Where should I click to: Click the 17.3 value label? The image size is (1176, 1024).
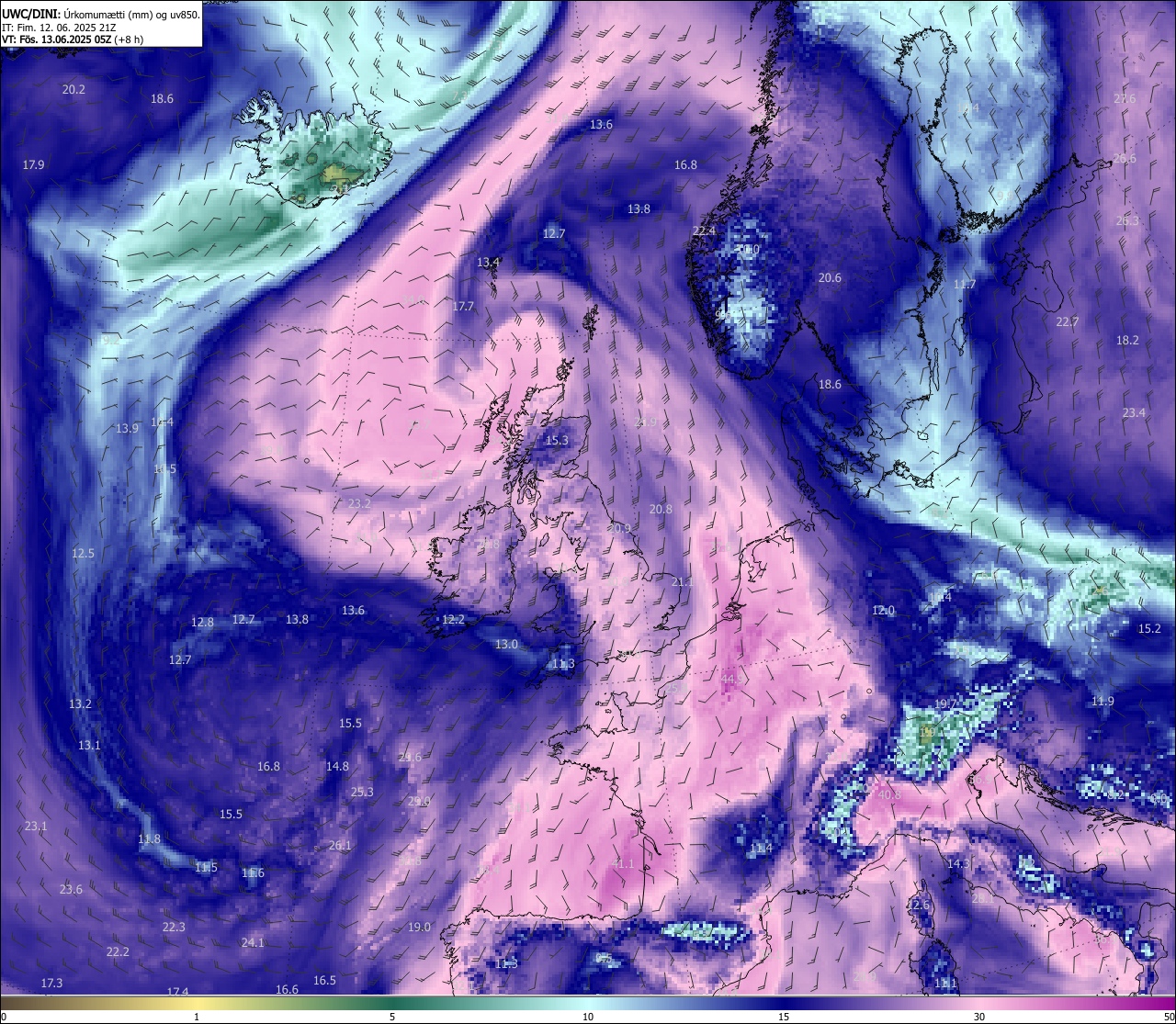[51, 983]
